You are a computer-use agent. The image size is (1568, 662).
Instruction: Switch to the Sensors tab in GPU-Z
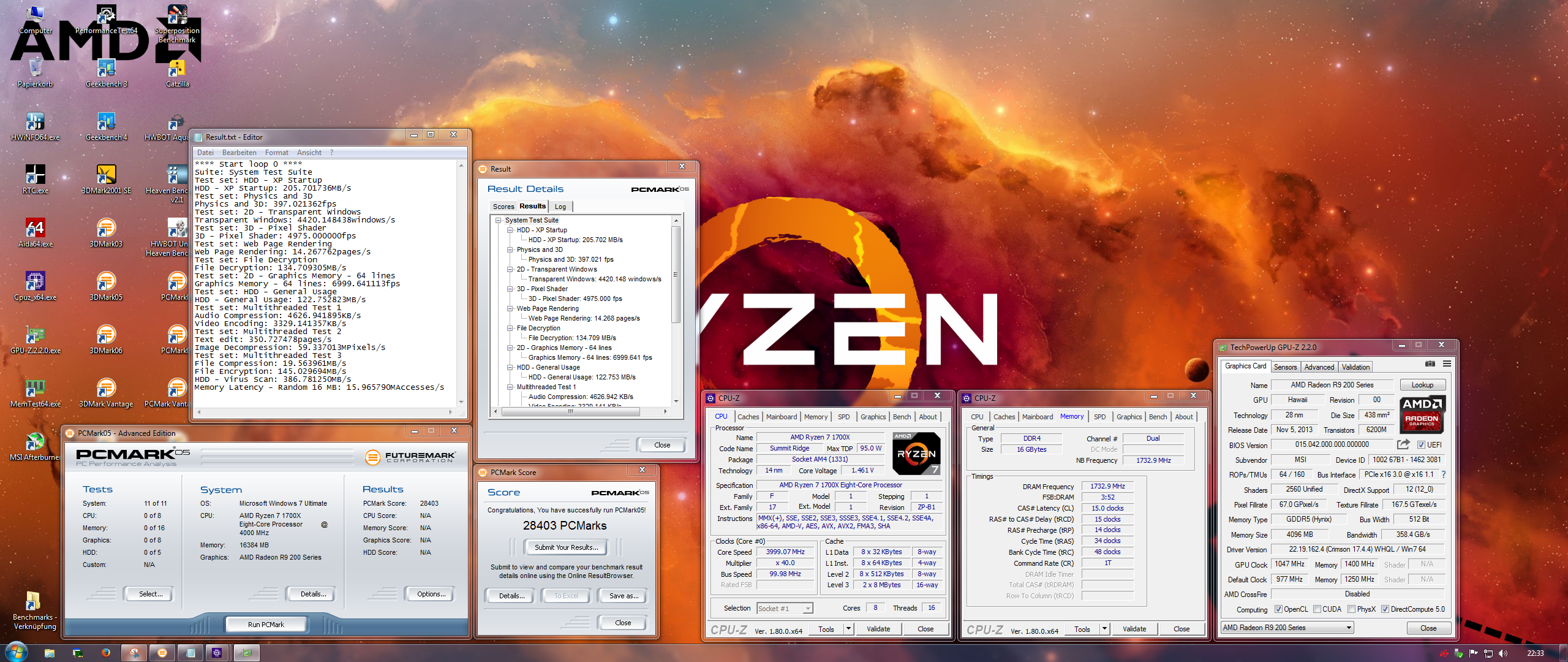click(1285, 367)
